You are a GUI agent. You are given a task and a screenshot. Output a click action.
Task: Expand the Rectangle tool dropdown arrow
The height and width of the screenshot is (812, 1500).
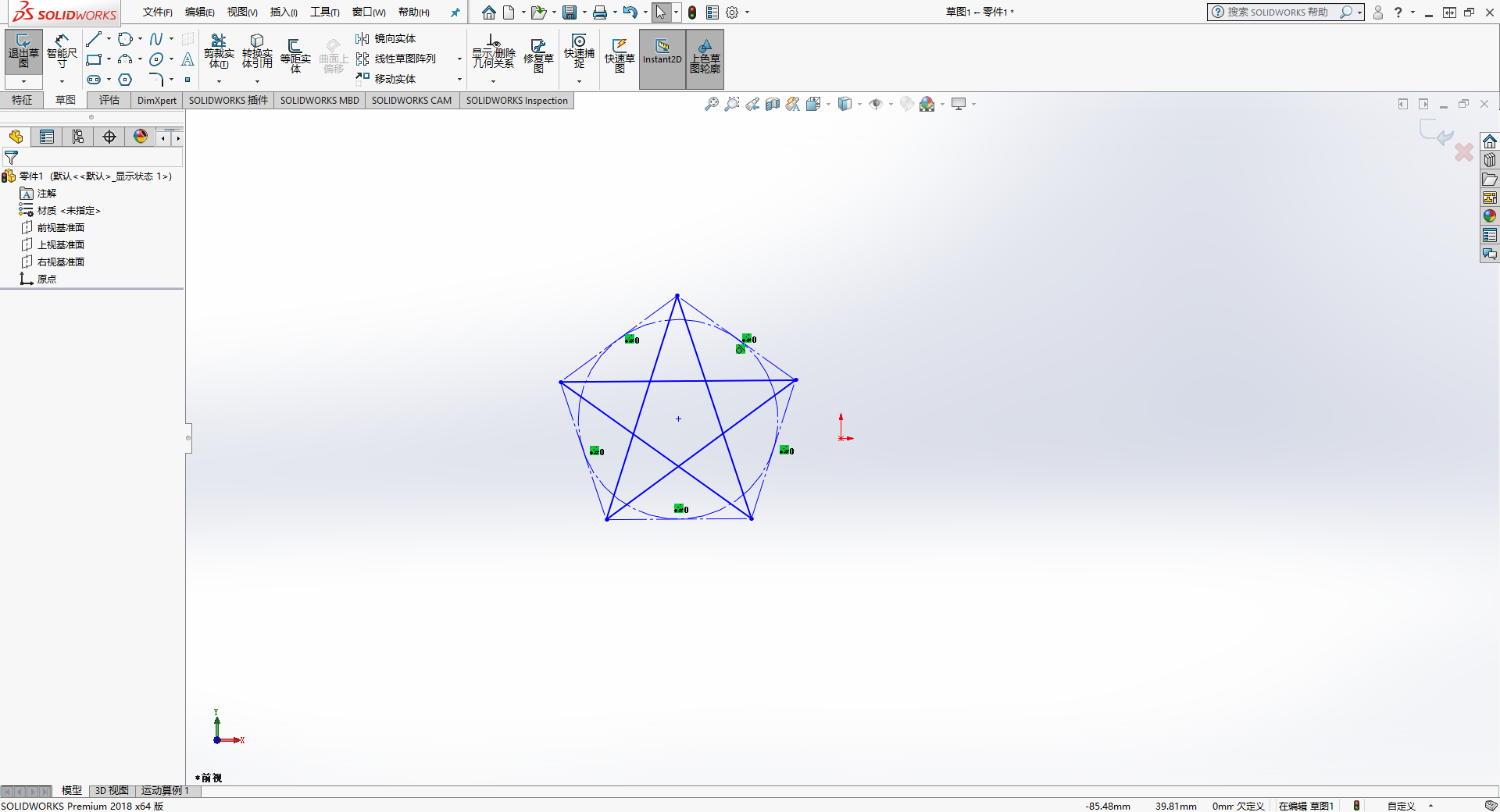(109, 59)
